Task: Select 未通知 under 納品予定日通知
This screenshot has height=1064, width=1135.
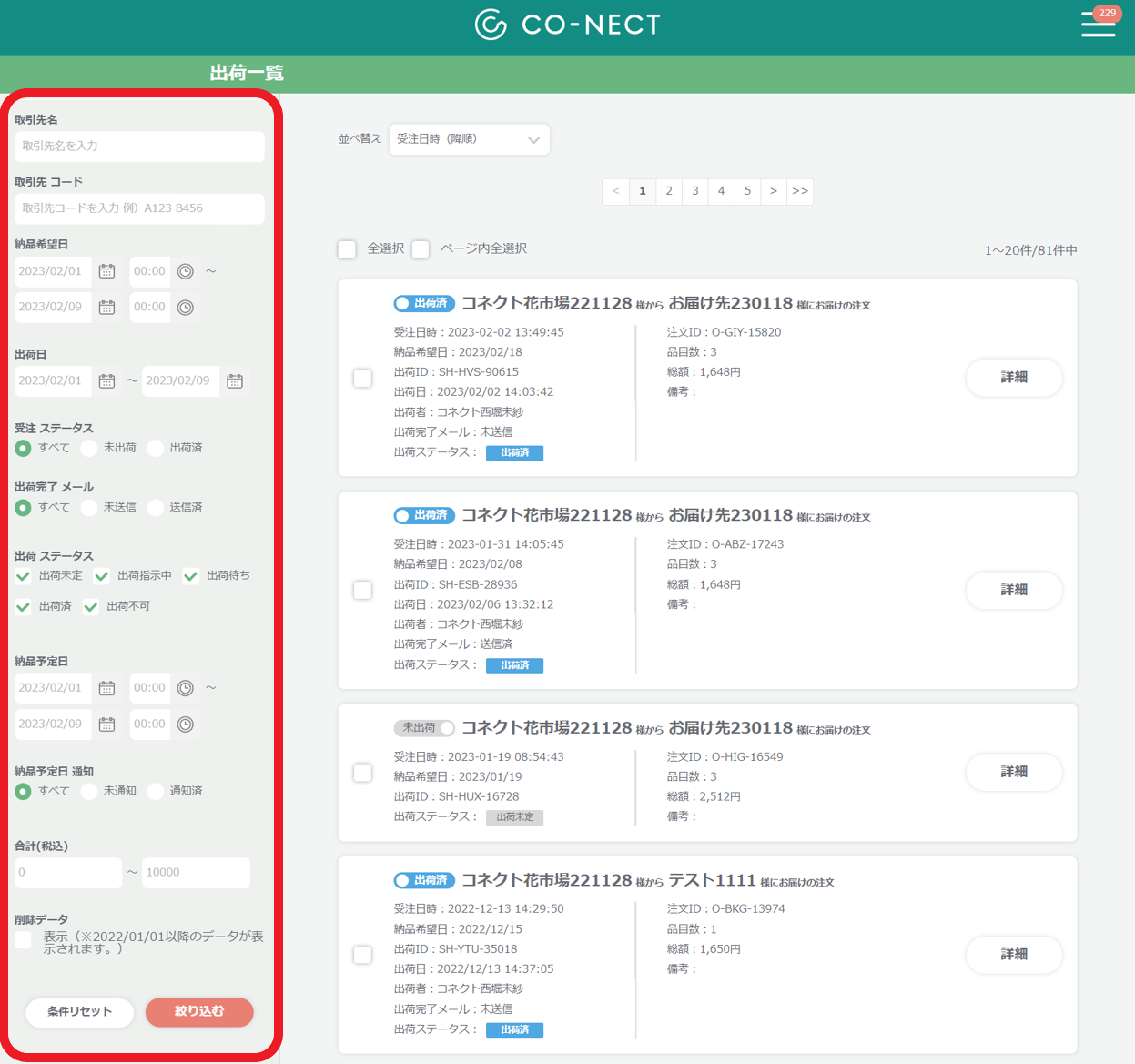Action: pyautogui.click(x=89, y=791)
